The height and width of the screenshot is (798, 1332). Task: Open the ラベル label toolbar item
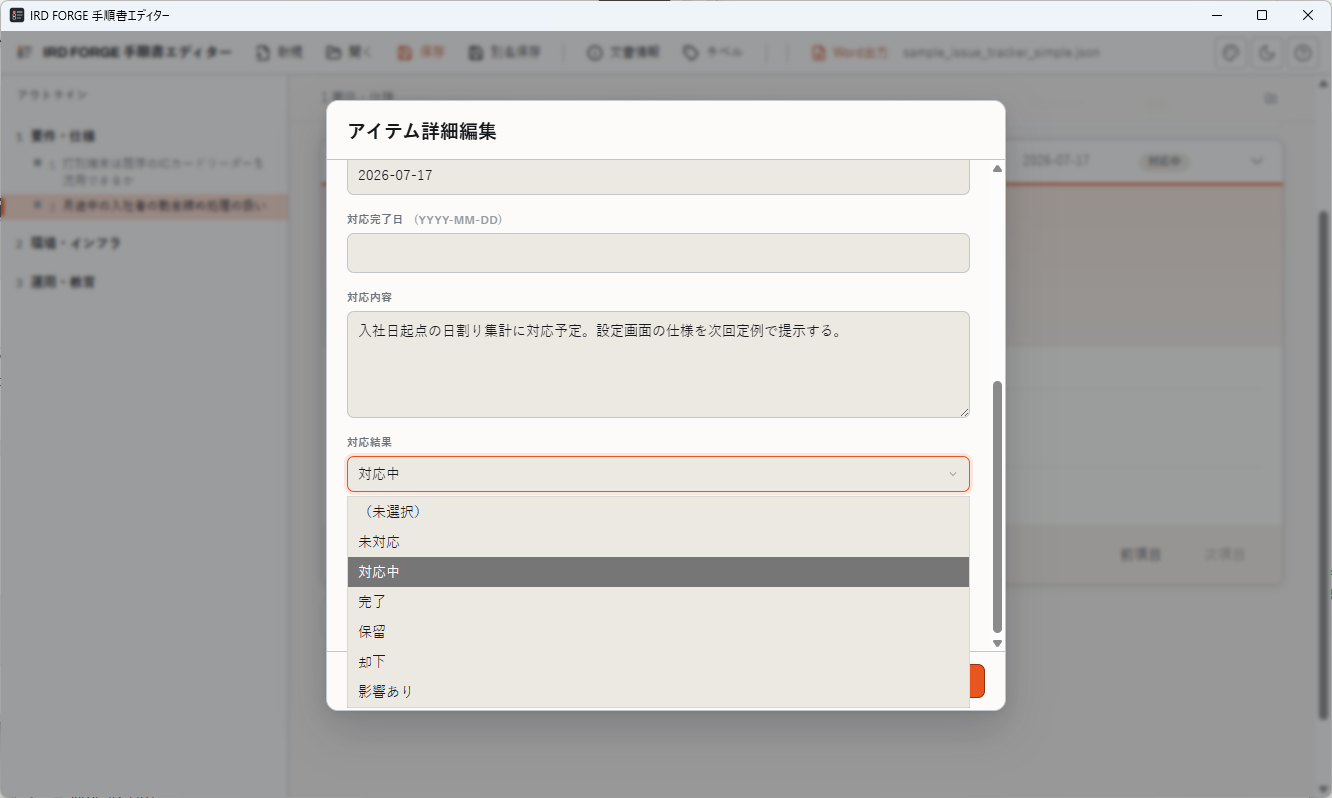713,53
